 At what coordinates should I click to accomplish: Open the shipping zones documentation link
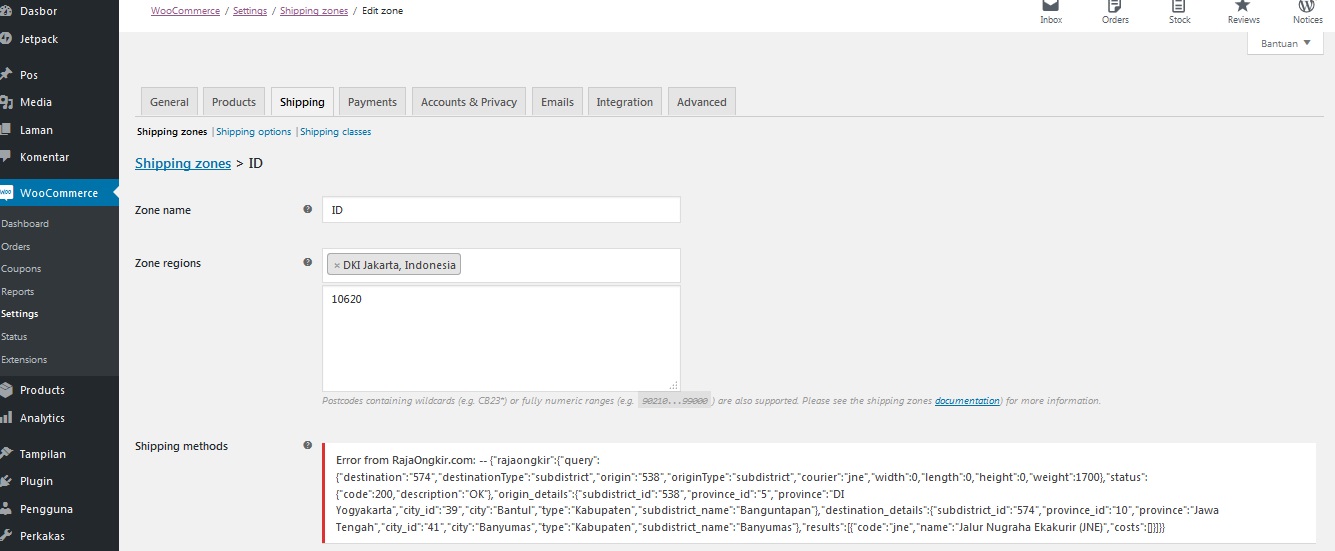(967, 401)
